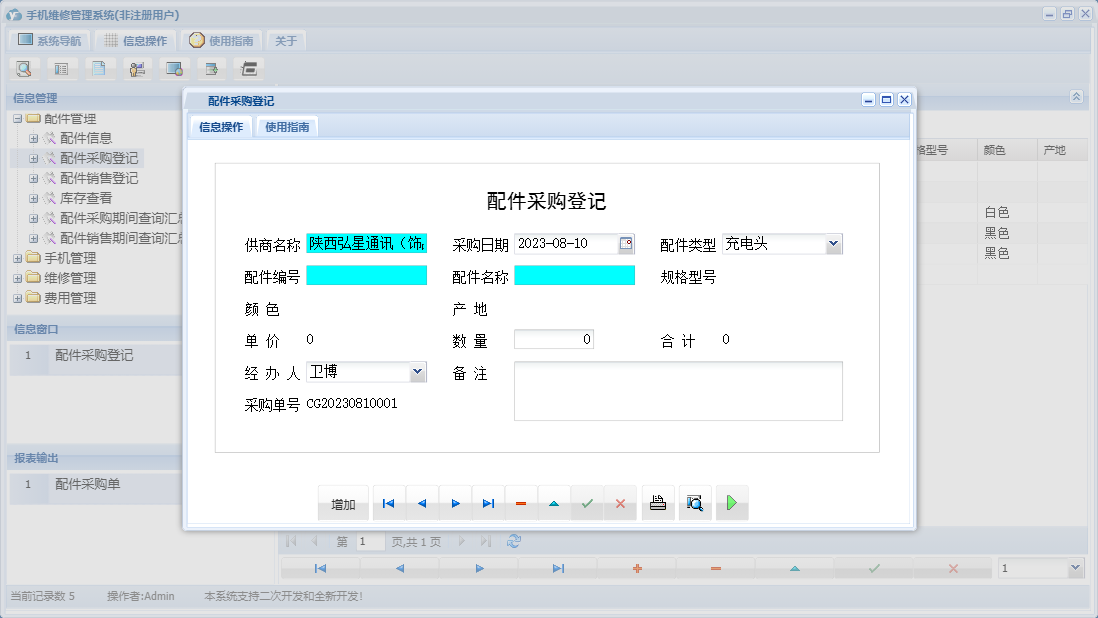This screenshot has width=1098, height=618.
Task: Click the 增加 button in the purchase dialog
Action: (x=343, y=503)
